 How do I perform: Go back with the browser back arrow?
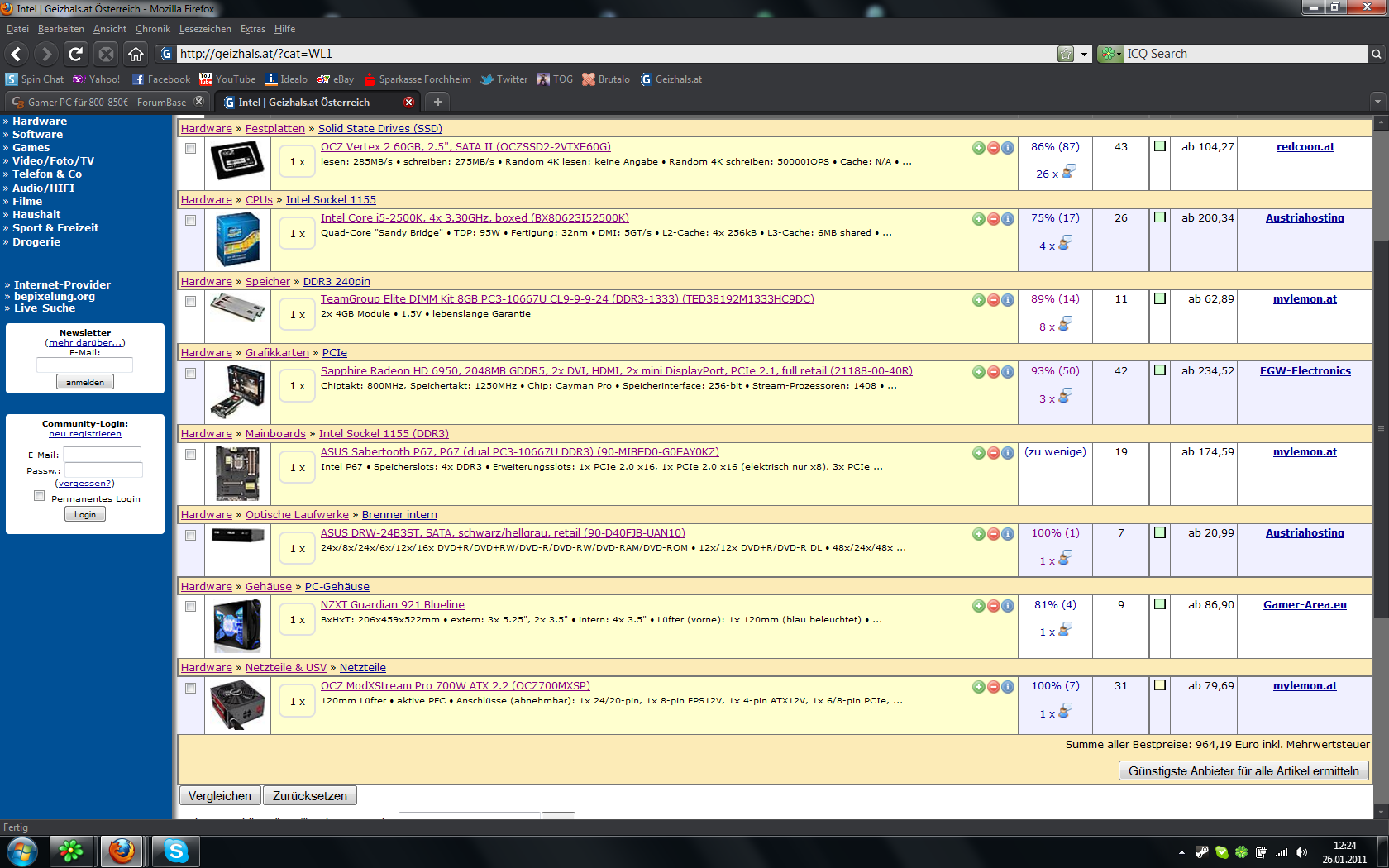(17, 54)
